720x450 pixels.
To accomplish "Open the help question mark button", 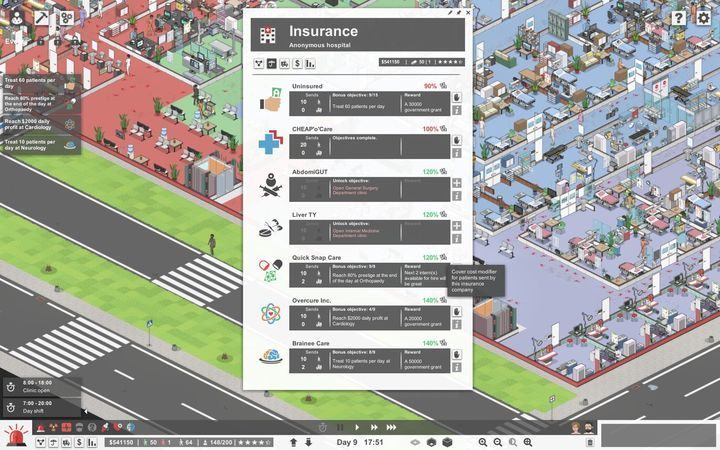I will [678, 18].
